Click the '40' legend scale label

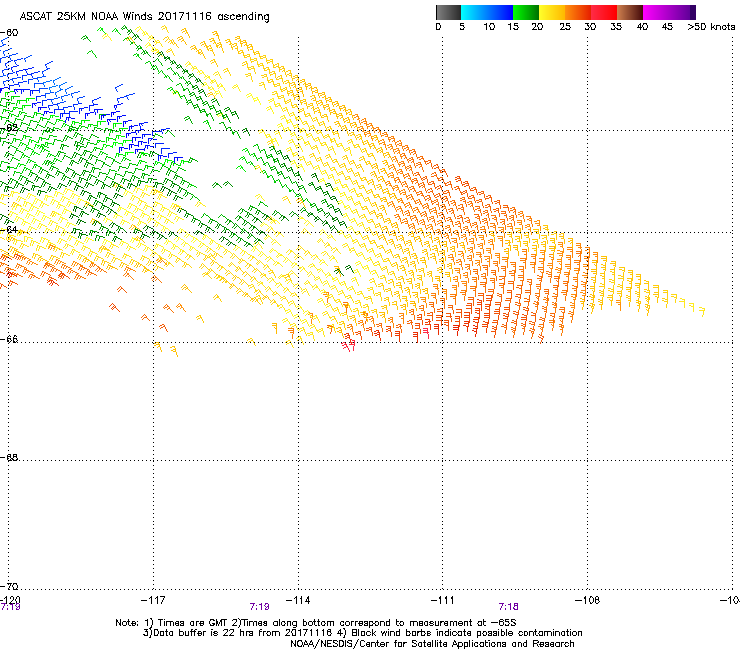(x=642, y=27)
